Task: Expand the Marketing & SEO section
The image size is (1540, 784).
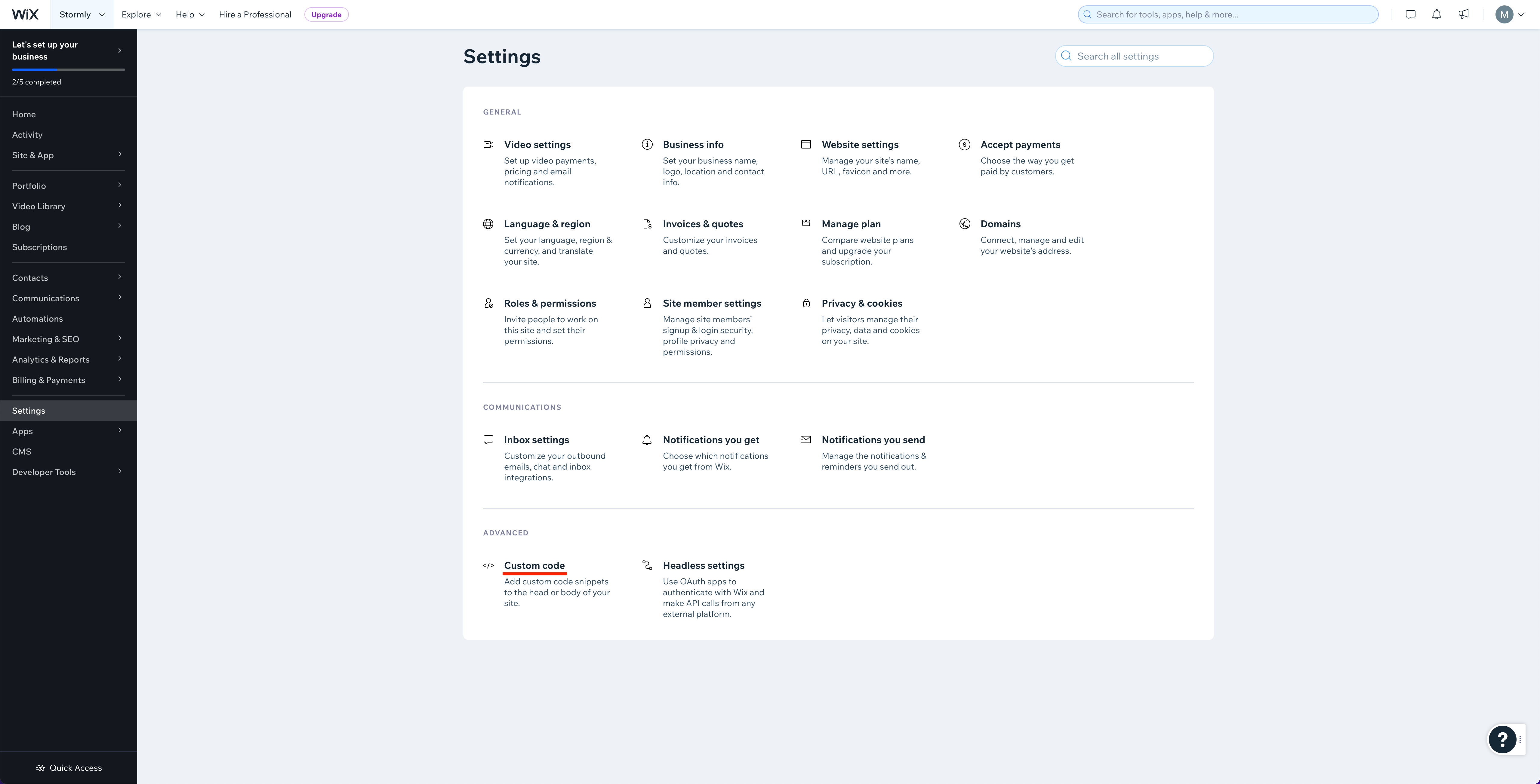Action: [68, 339]
